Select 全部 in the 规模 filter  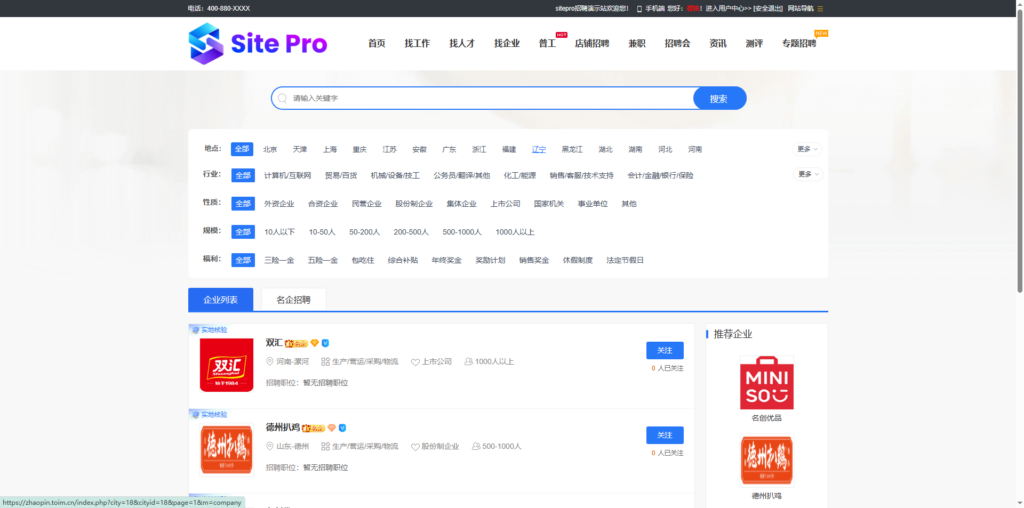point(242,232)
